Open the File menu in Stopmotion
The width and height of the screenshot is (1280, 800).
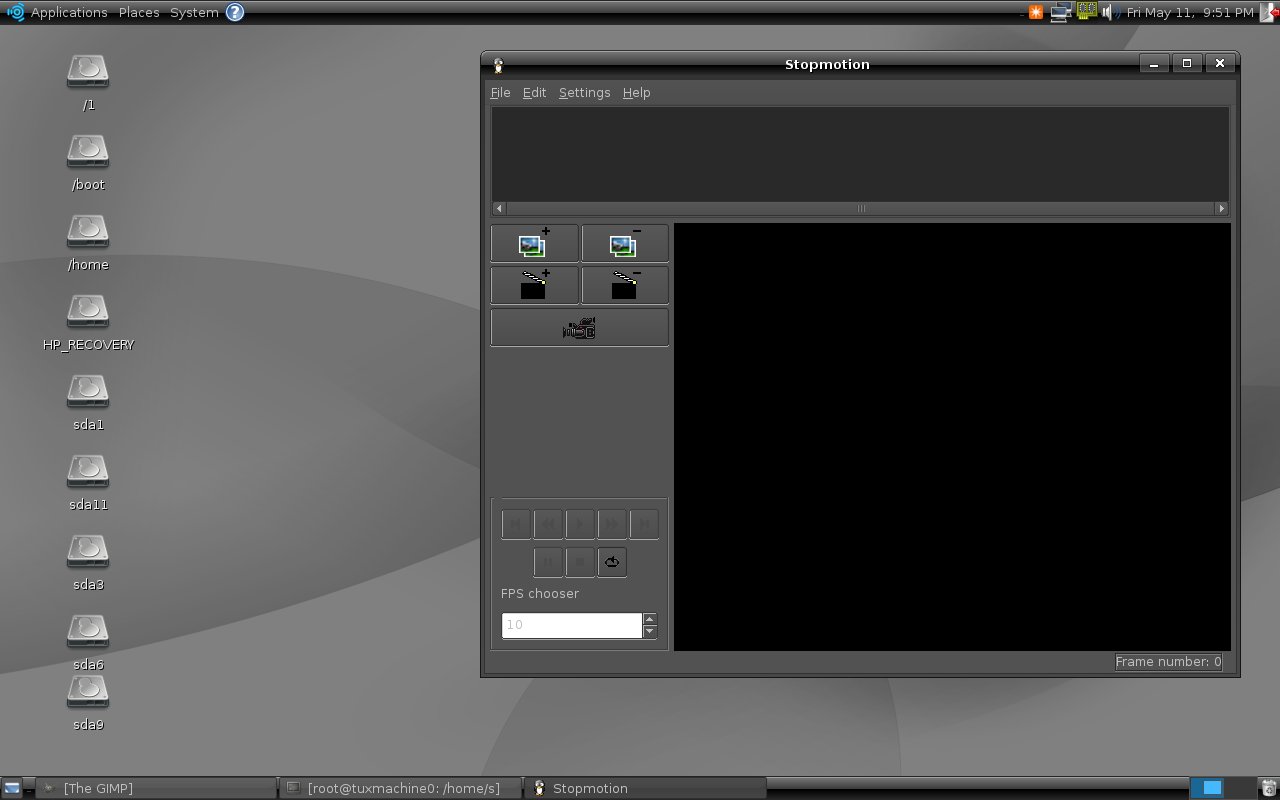pyautogui.click(x=501, y=93)
